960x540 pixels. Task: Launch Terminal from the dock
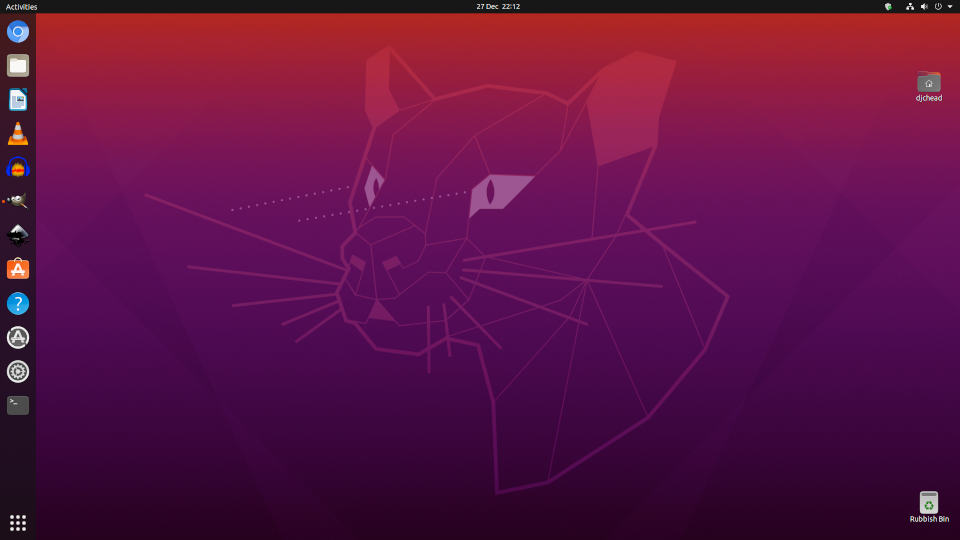(x=18, y=405)
